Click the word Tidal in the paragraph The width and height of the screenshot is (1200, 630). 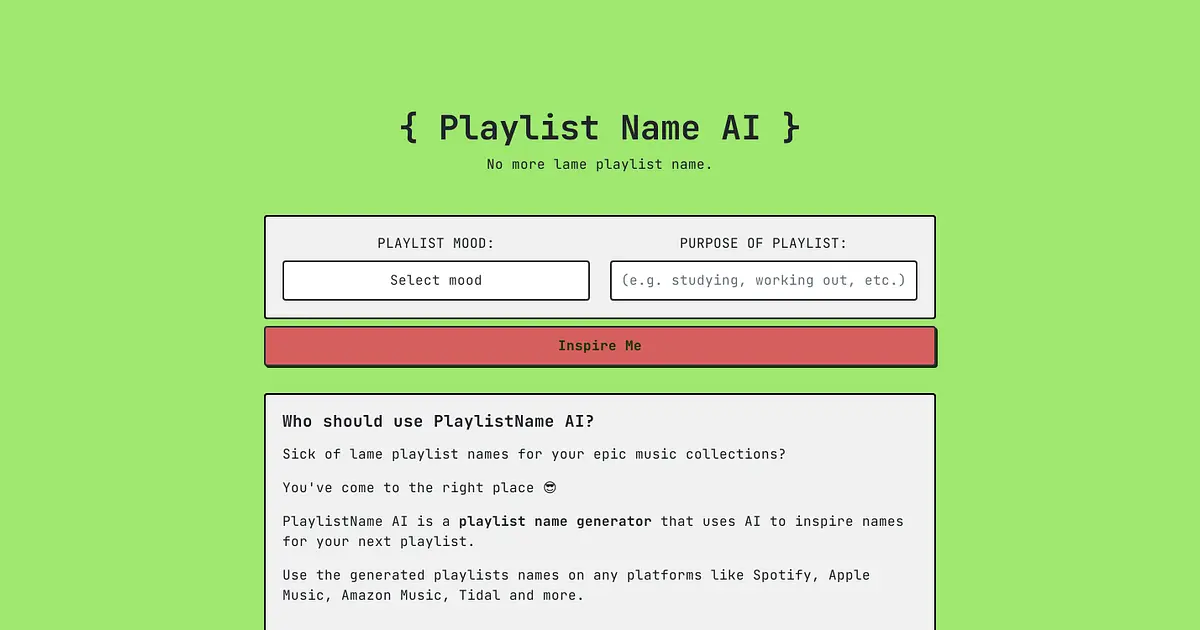[480, 595]
